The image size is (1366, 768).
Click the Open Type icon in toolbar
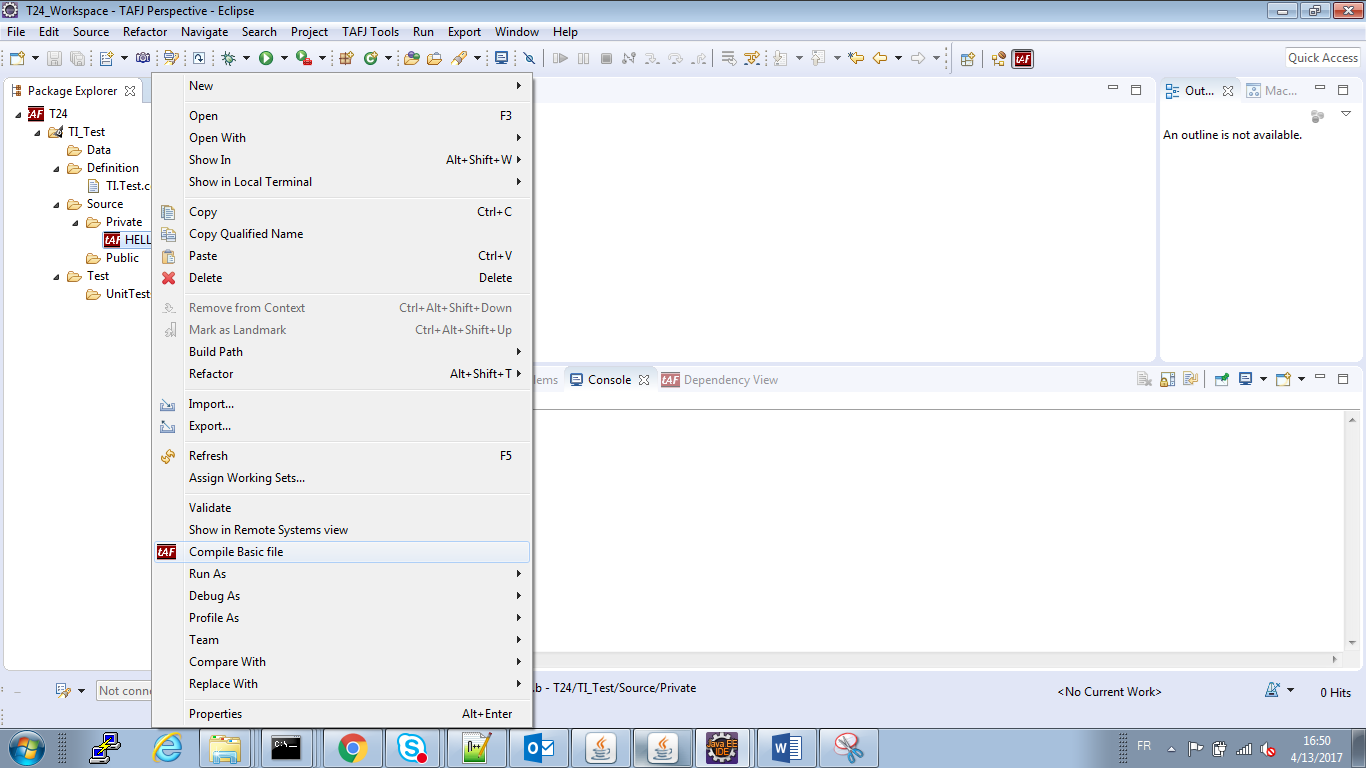tap(411, 59)
